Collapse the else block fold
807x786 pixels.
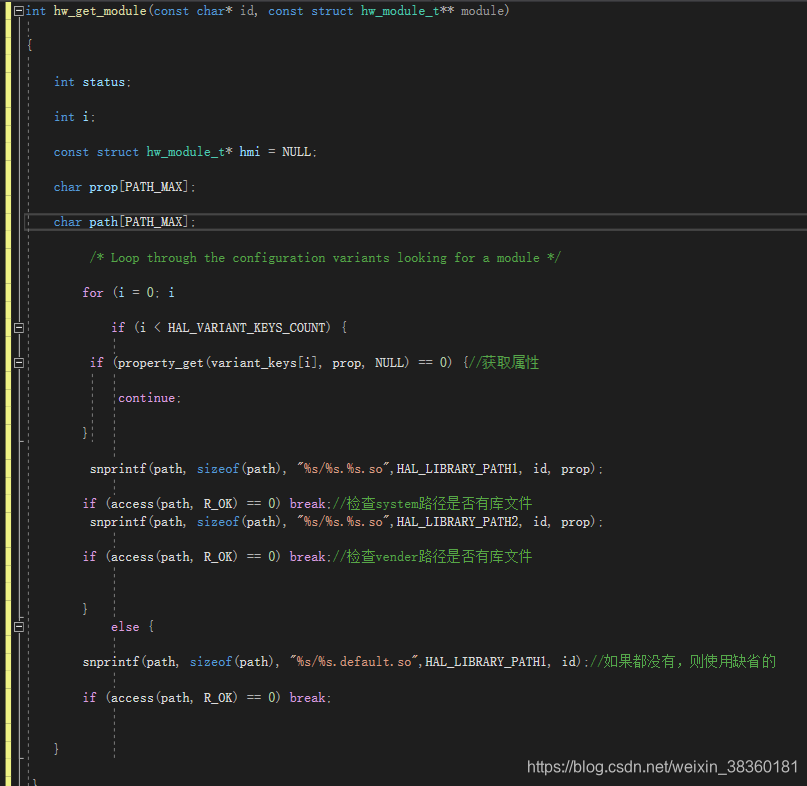[x=19, y=627]
